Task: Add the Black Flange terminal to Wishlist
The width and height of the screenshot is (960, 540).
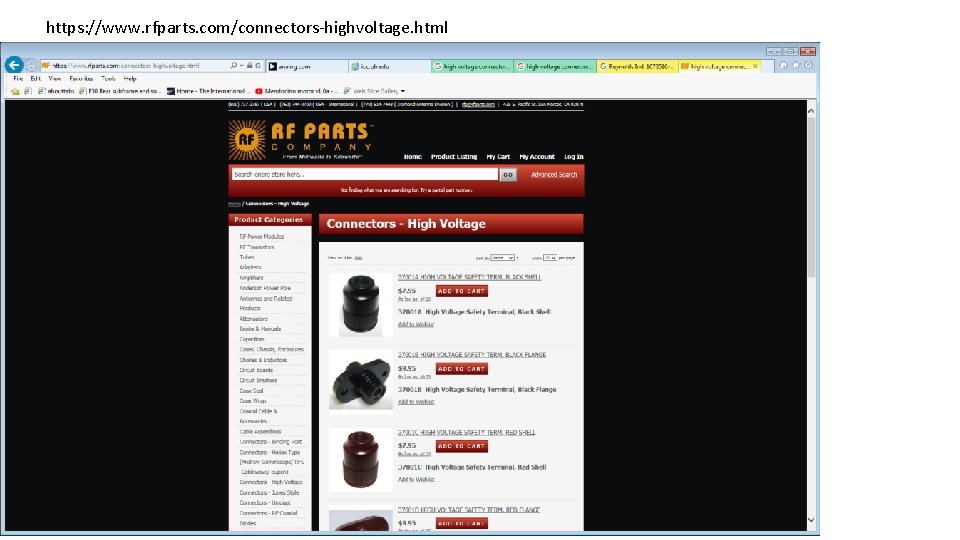Action: click(416, 402)
